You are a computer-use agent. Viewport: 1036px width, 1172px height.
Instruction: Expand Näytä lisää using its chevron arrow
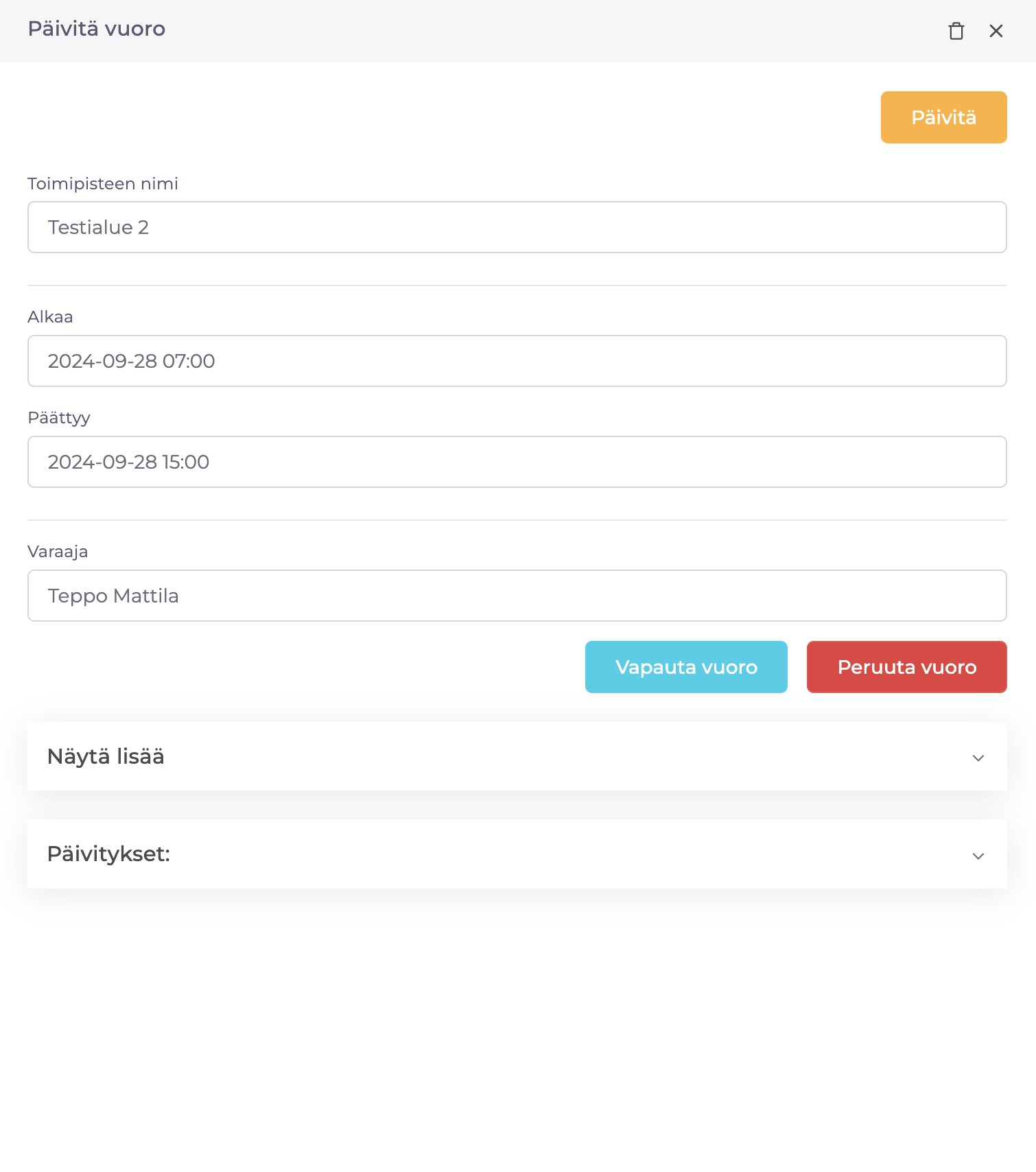978,758
